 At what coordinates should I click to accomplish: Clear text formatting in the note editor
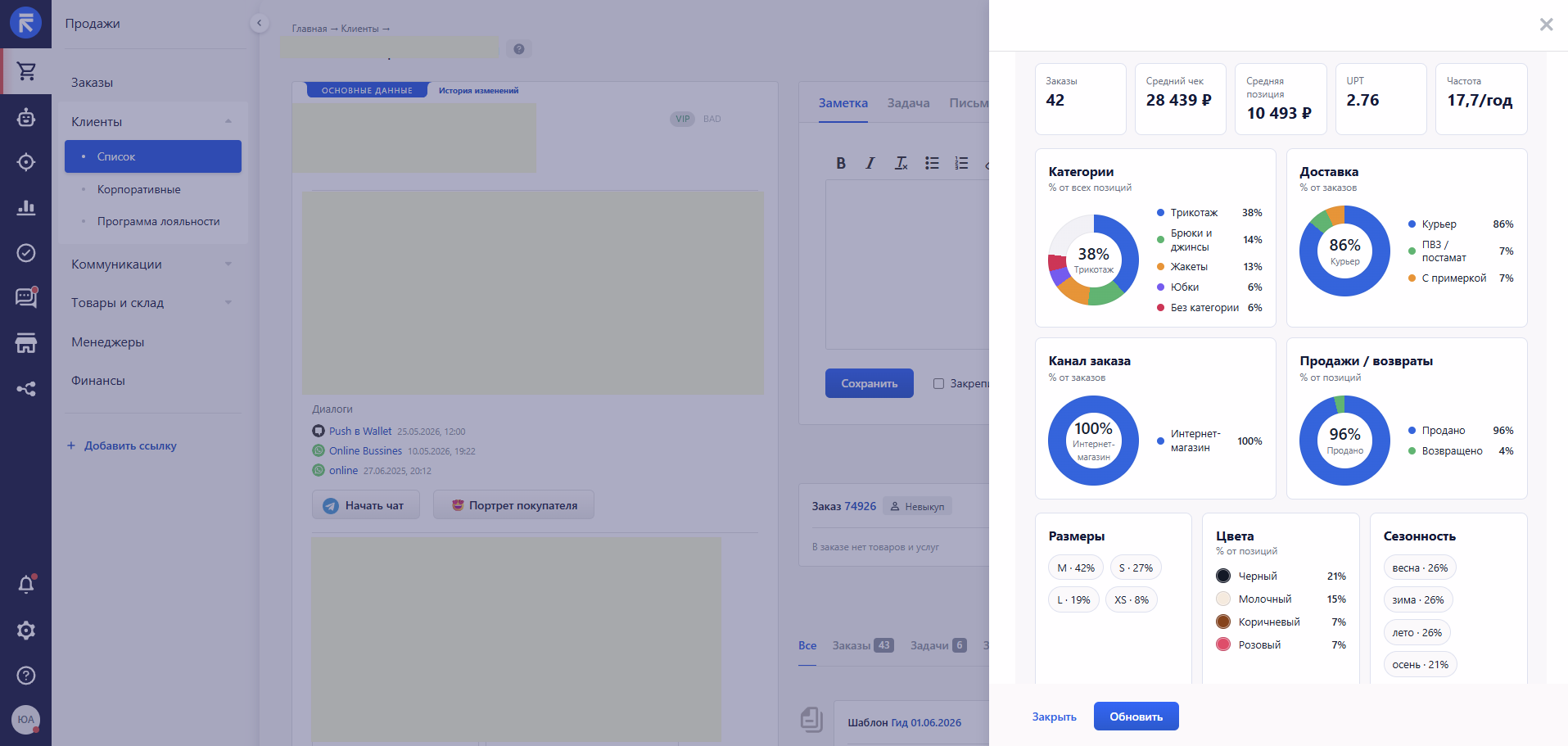pyautogui.click(x=901, y=163)
